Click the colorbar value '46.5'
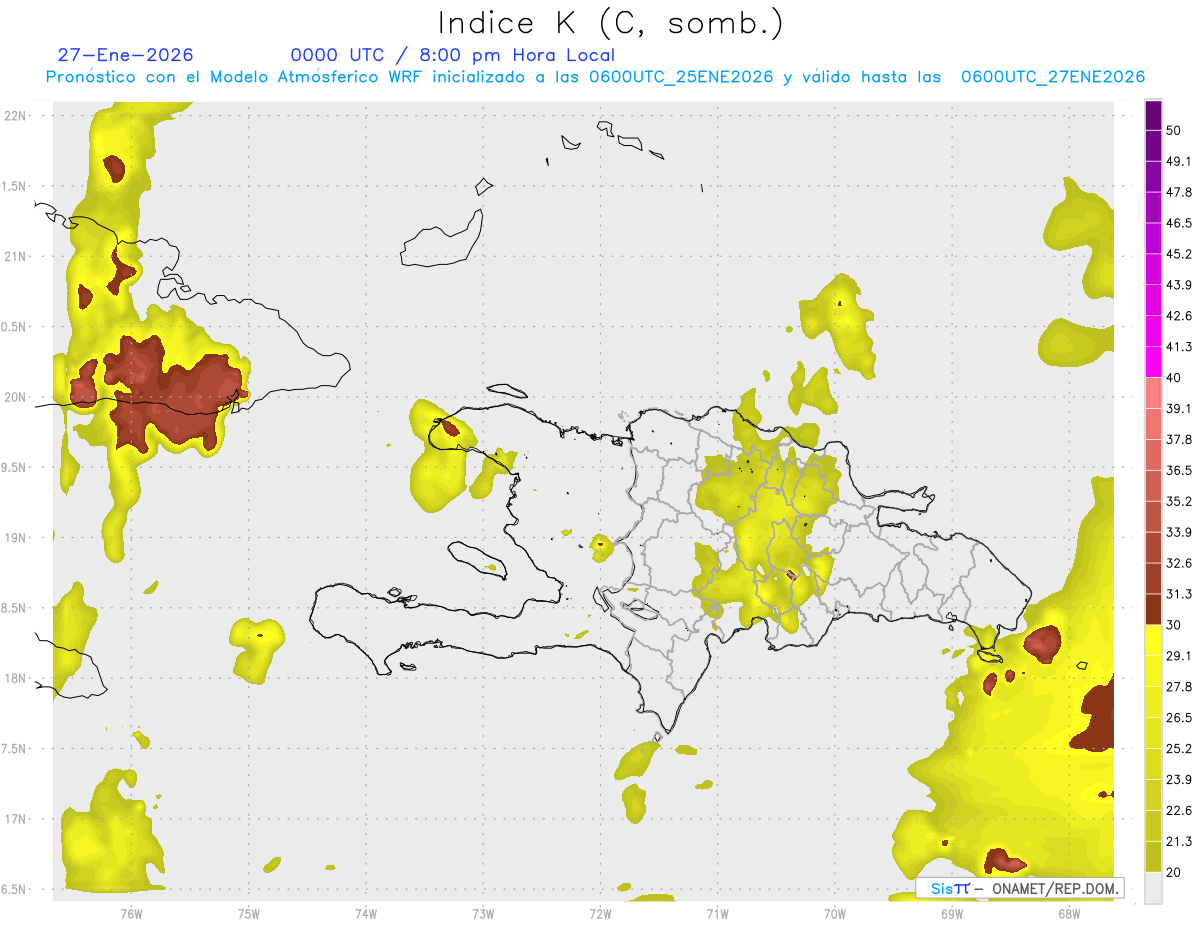This screenshot has height=927, width=1200. point(1179,223)
